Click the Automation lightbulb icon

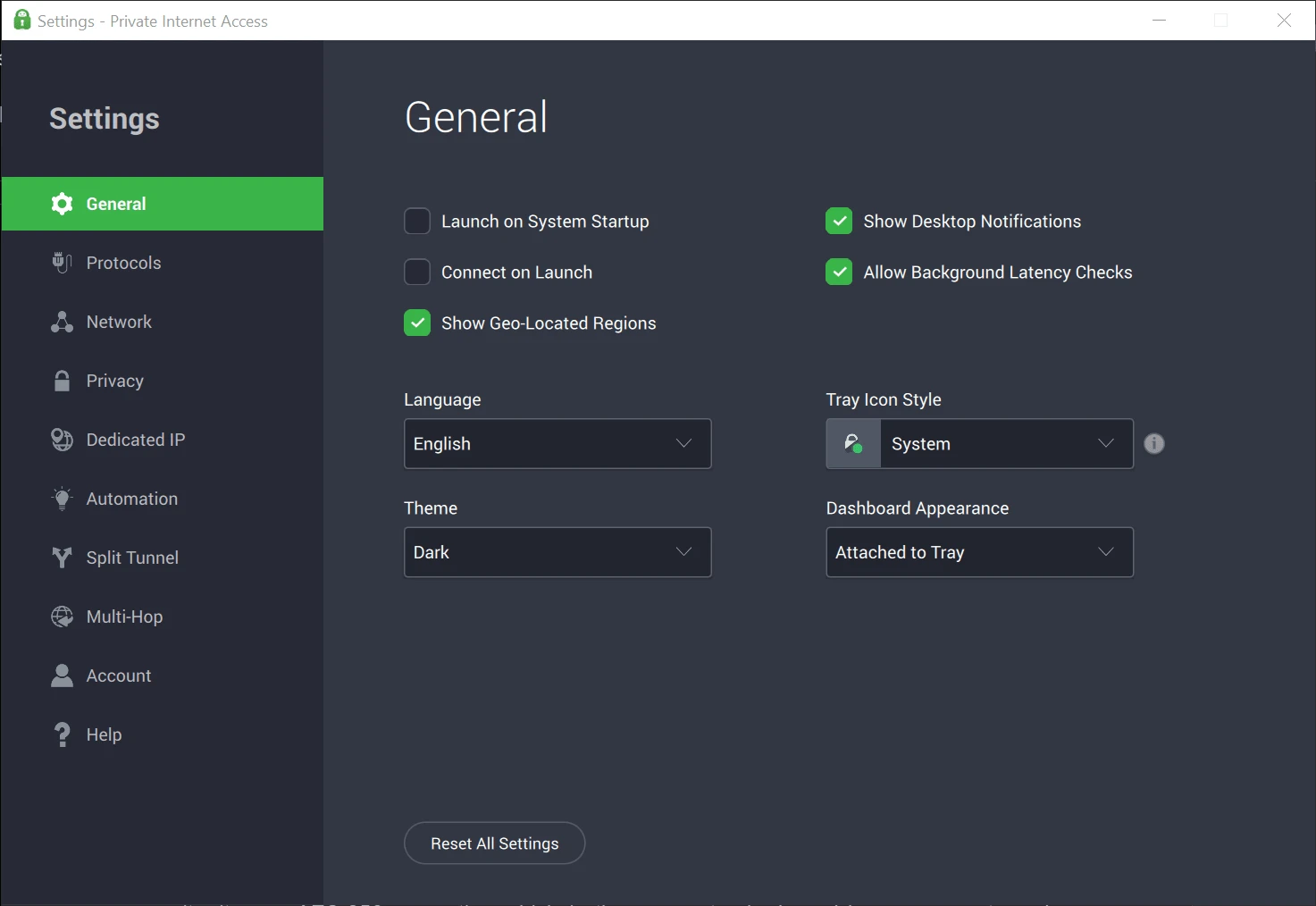tap(62, 499)
